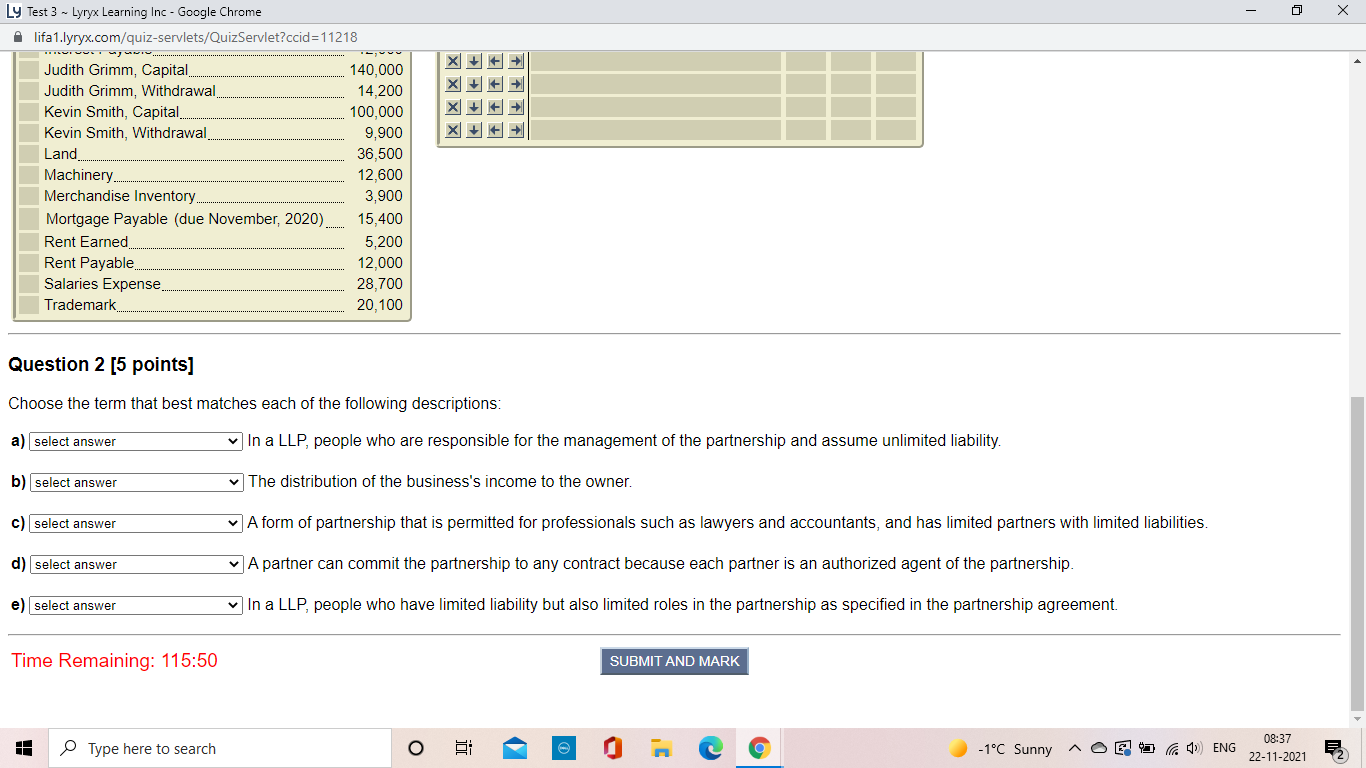Click the left-arrow outdent icon in top worksheet row
This screenshot has width=1366, height=768.
coord(495,62)
